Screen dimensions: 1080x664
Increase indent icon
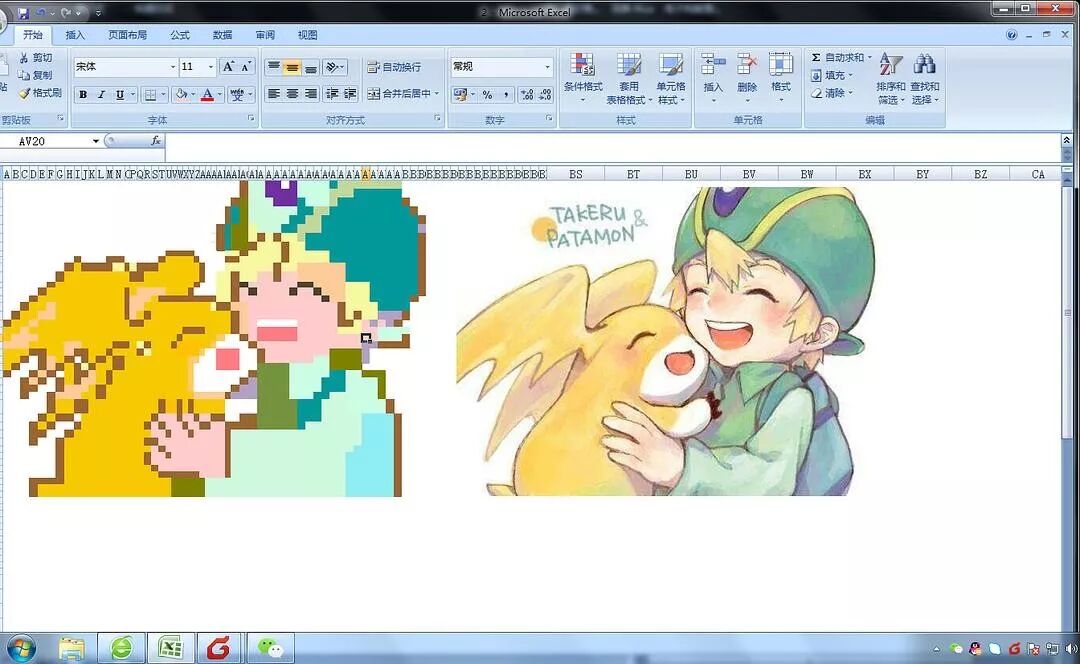click(350, 94)
